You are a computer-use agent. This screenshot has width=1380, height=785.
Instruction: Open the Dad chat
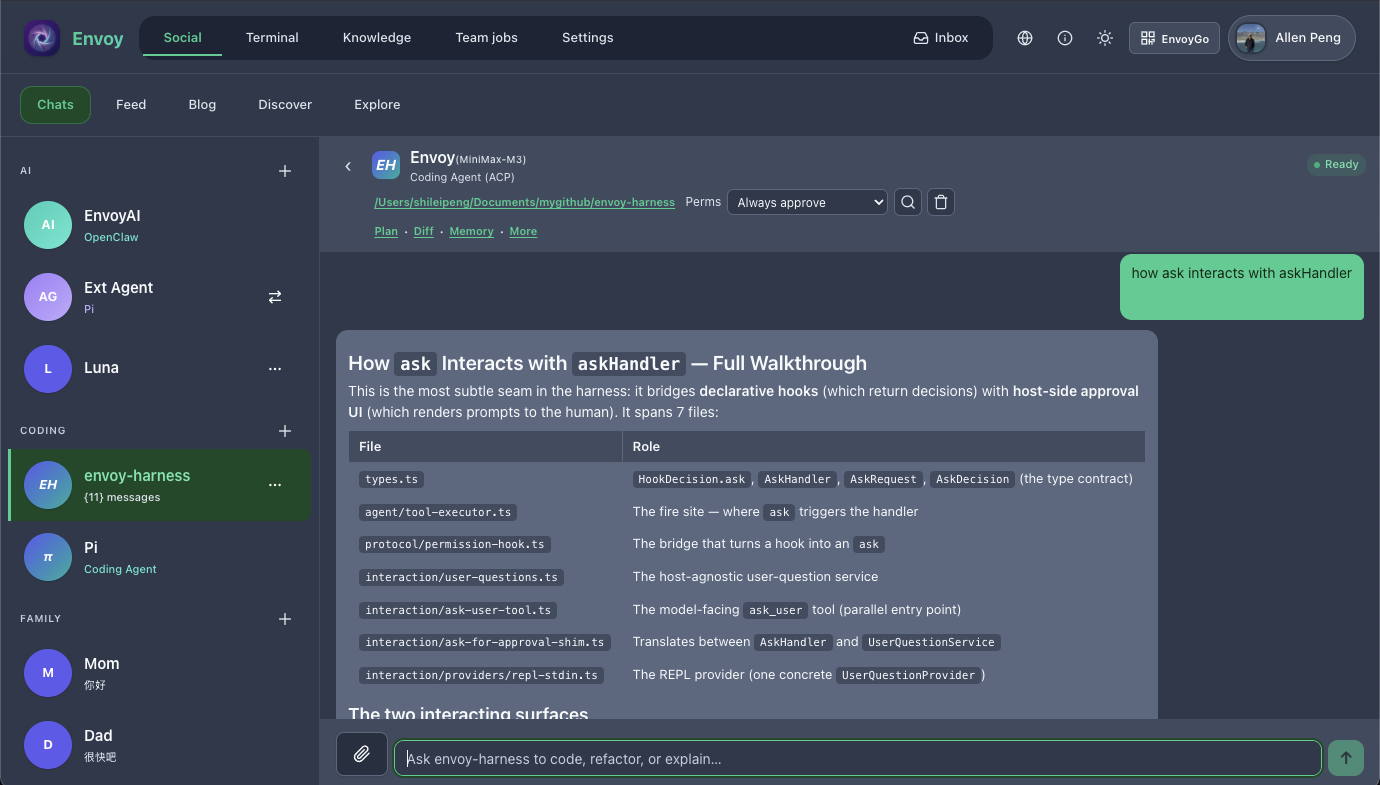point(160,745)
